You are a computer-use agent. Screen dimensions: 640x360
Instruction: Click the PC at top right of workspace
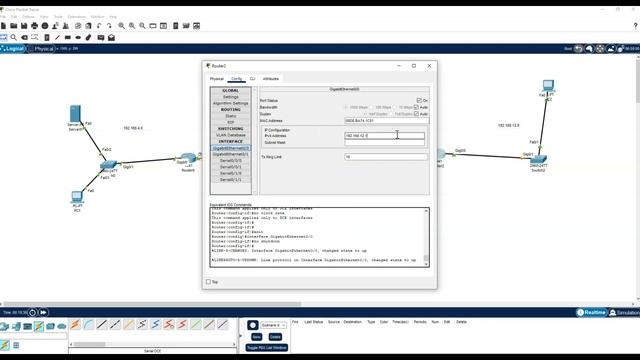[548, 86]
